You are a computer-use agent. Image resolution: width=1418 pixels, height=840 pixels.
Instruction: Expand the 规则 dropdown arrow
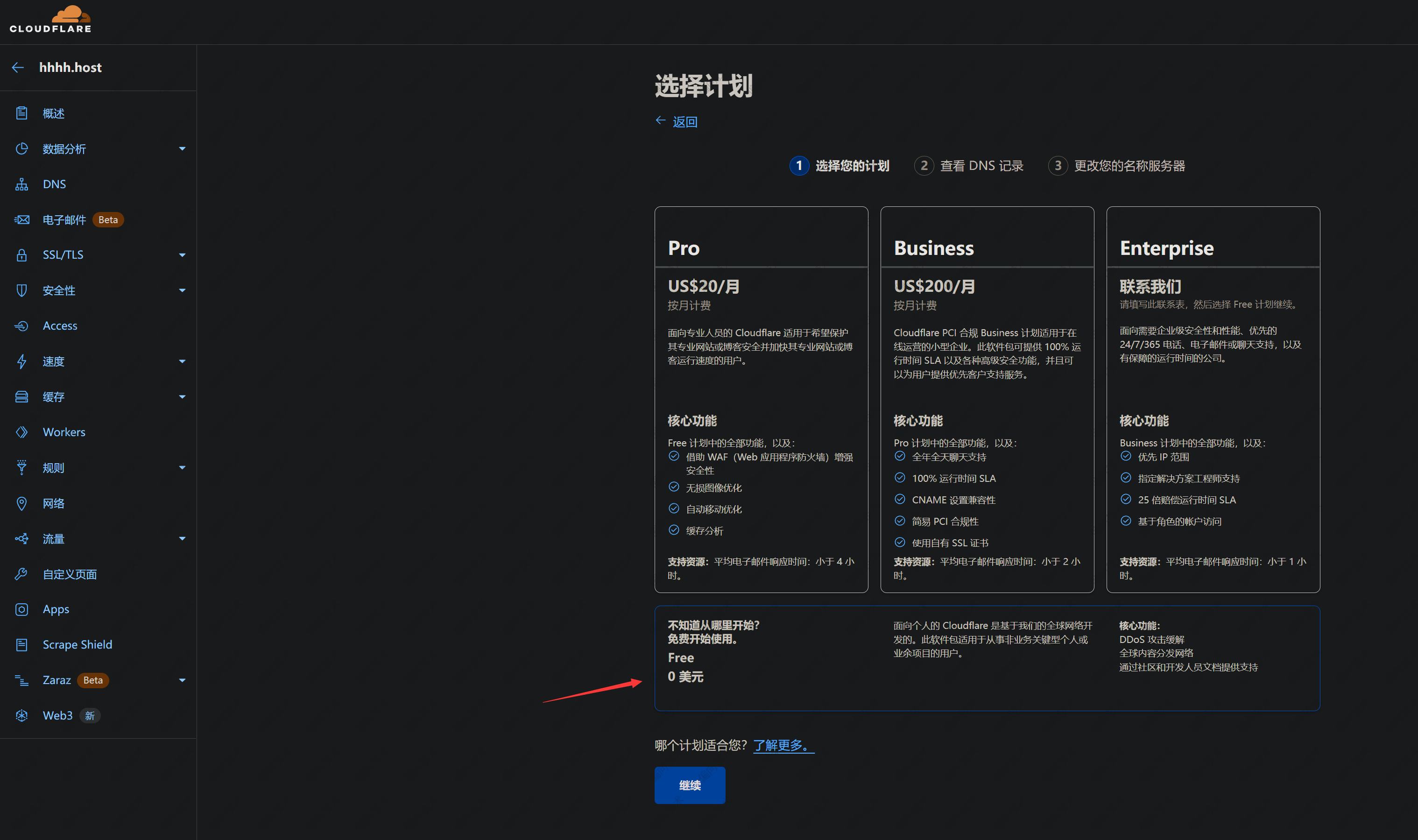pos(182,467)
